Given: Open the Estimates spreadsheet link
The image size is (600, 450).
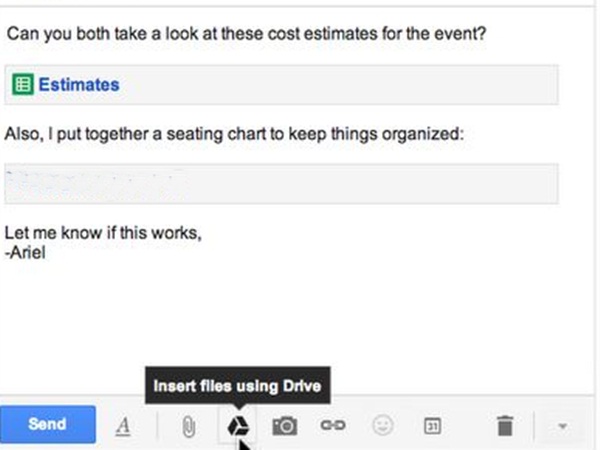Looking at the screenshot, I should tap(78, 85).
